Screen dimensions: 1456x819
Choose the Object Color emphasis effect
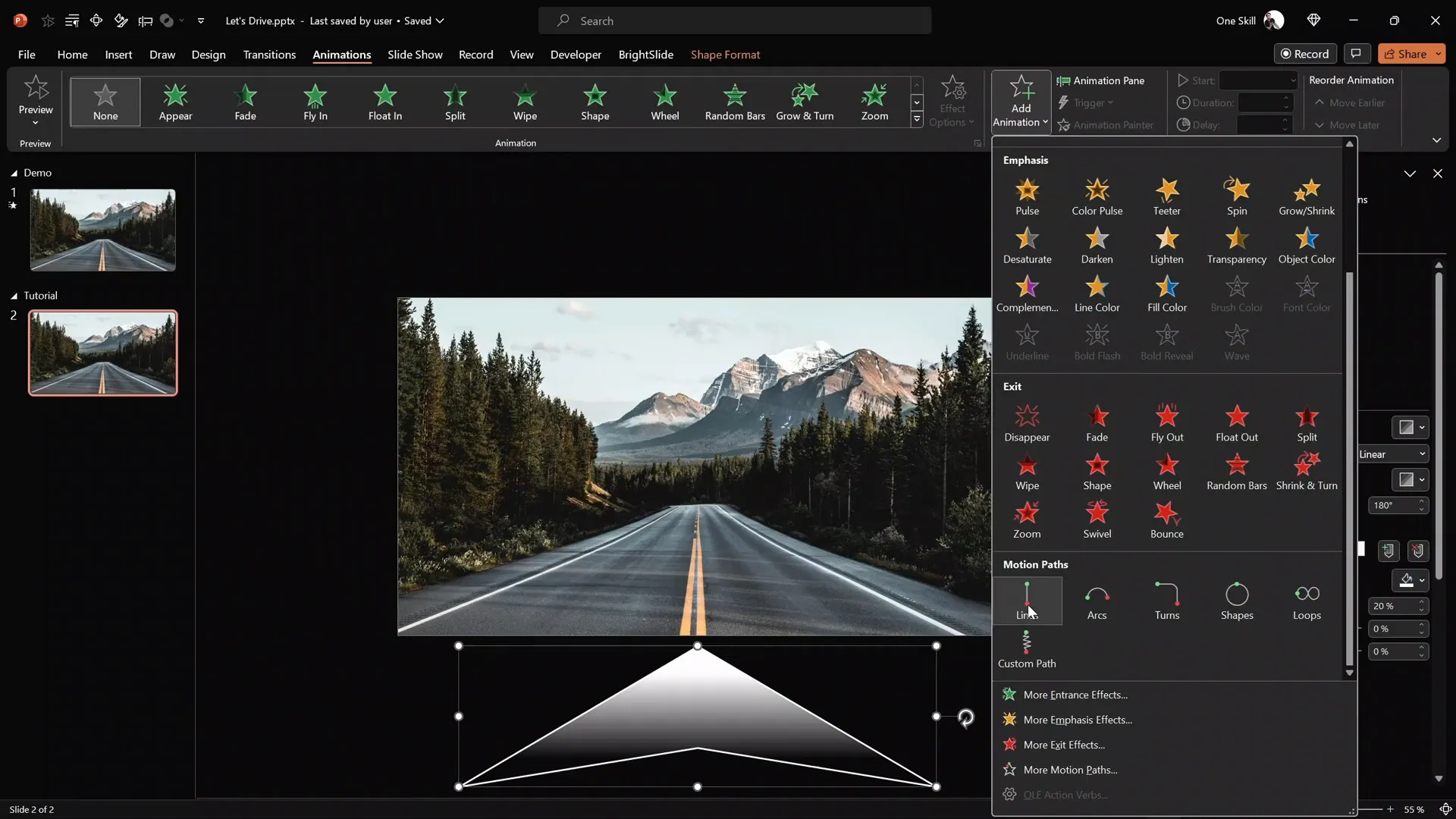[1306, 245]
